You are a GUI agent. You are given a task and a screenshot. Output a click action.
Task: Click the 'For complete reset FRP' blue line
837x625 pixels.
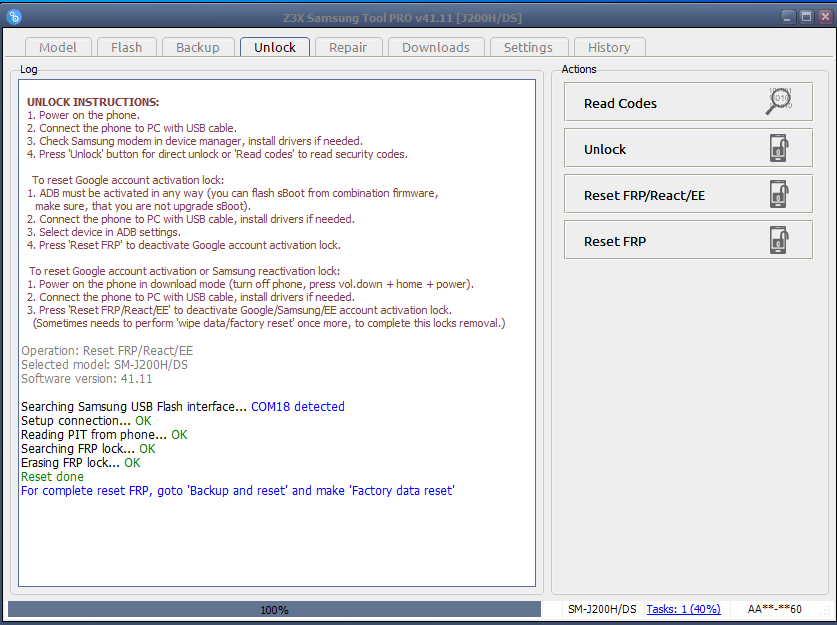click(x=238, y=490)
